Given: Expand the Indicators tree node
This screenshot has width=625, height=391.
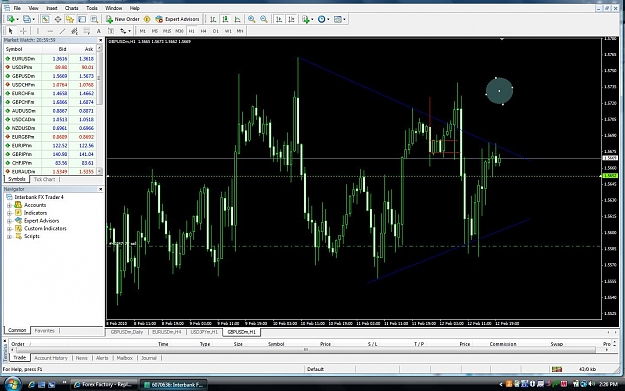Looking at the screenshot, I should 9,213.
